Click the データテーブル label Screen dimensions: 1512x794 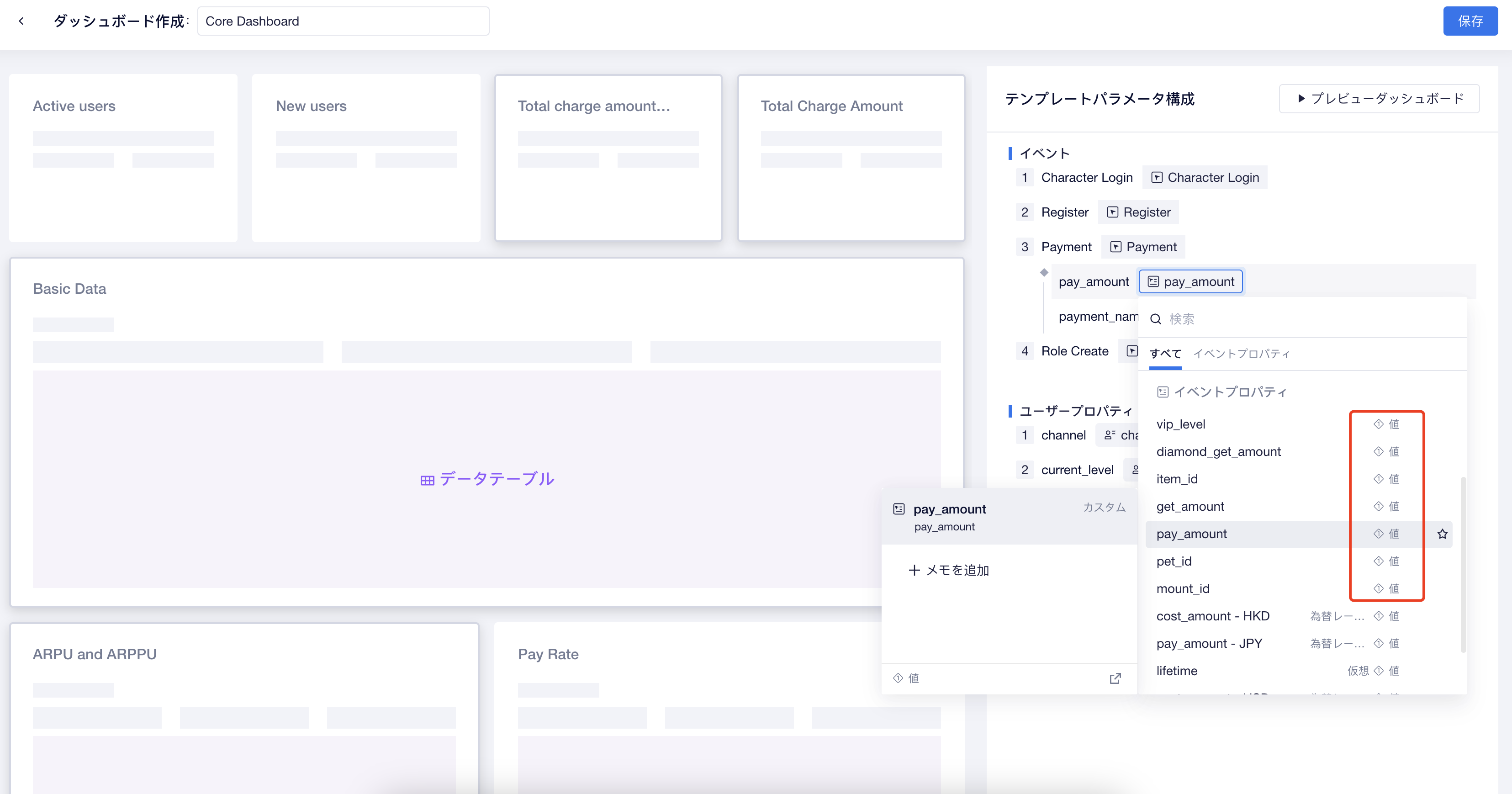pos(487,479)
